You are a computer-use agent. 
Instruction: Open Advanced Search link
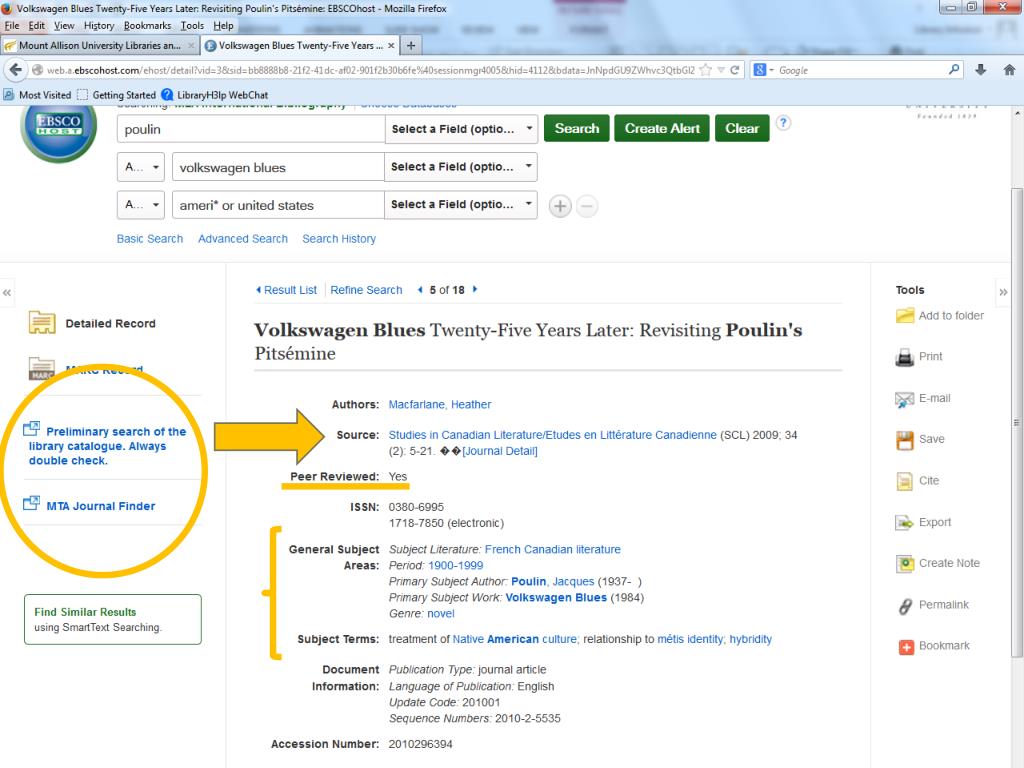point(243,239)
